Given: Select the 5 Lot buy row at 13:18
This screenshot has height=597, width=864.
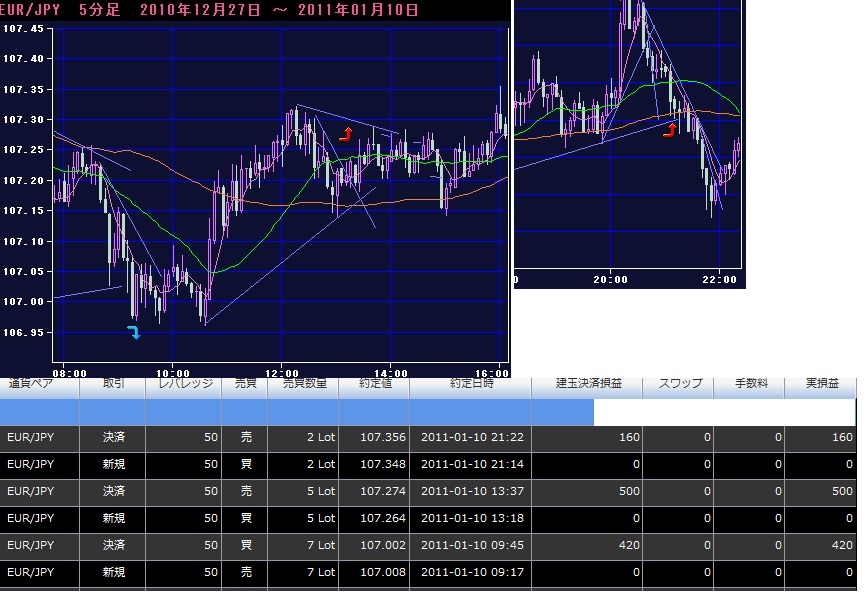Looking at the screenshot, I should (x=428, y=519).
